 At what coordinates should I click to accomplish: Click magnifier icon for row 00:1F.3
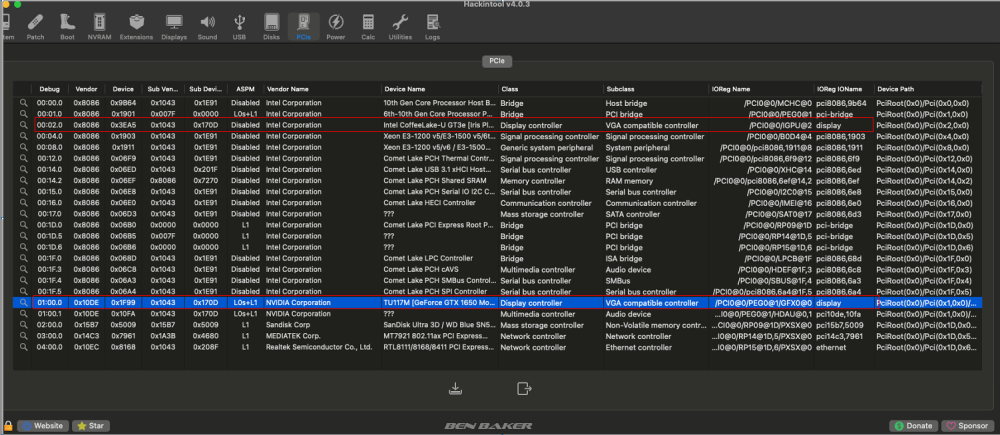[x=24, y=269]
